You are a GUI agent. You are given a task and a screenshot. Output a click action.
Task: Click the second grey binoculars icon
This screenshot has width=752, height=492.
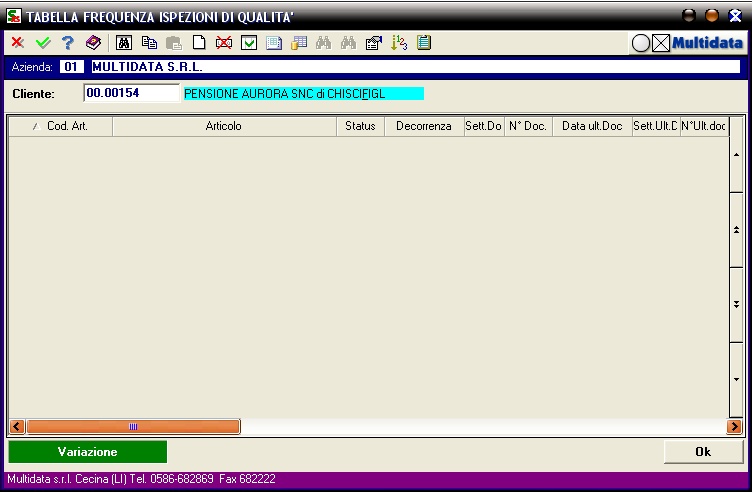point(348,43)
